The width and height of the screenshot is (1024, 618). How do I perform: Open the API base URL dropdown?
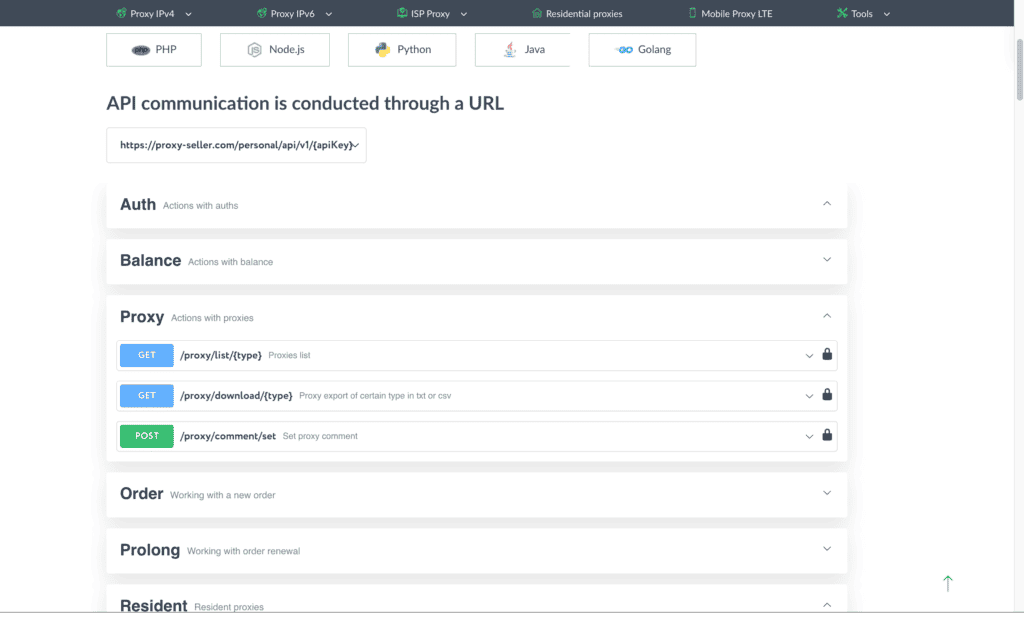236,145
